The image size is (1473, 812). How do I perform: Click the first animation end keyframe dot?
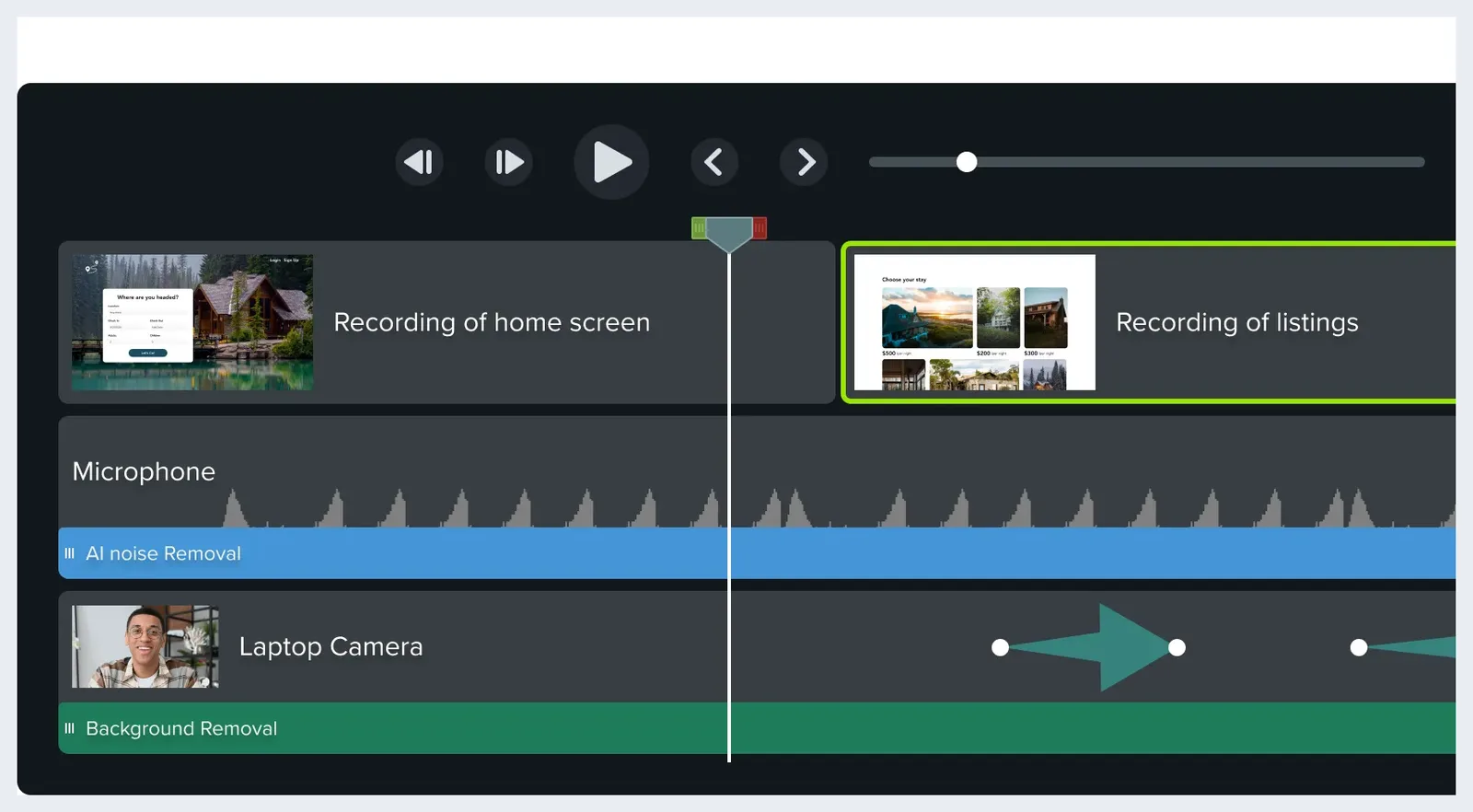pos(1177,647)
